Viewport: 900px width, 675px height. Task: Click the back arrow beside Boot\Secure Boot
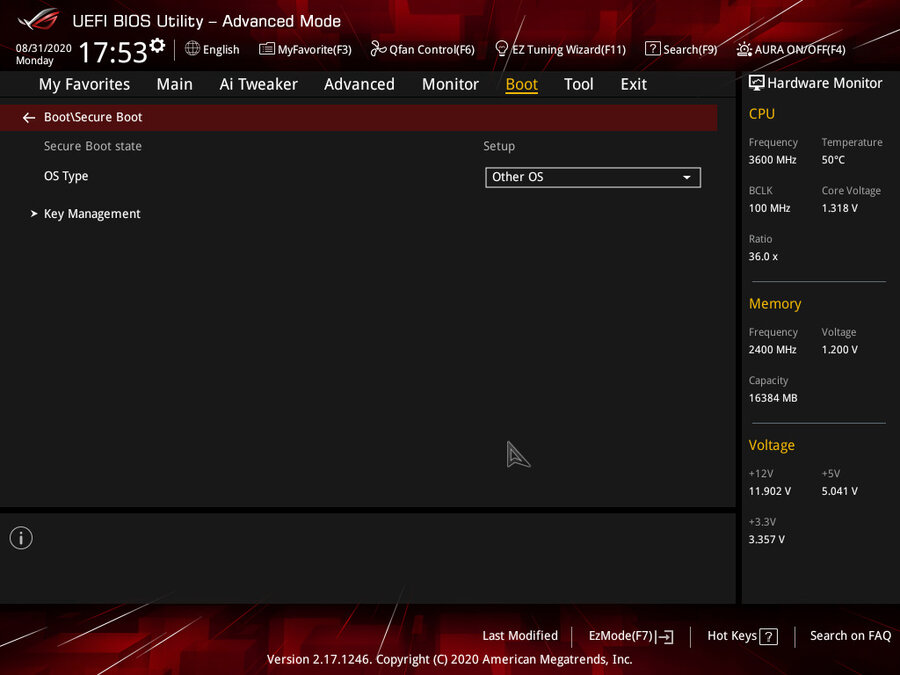pyautogui.click(x=29, y=118)
